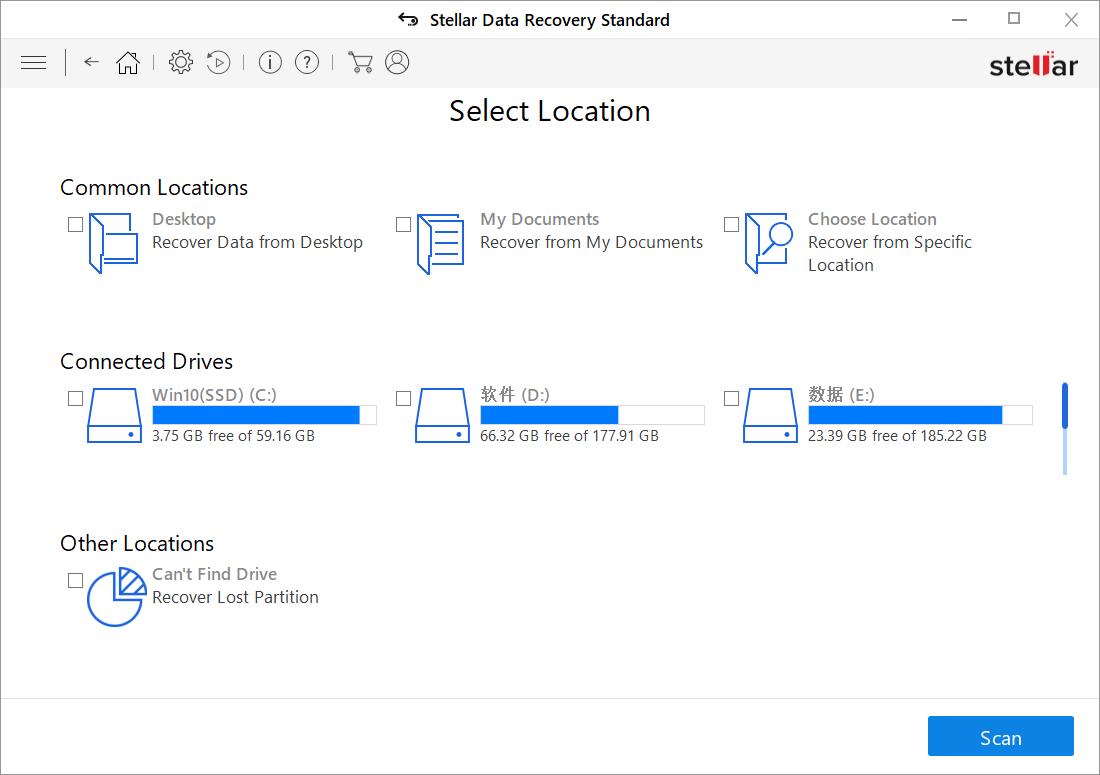The width and height of the screenshot is (1100, 775).
Task: Click '3.75 GB free of 59.16 GB'
Action: coord(233,436)
